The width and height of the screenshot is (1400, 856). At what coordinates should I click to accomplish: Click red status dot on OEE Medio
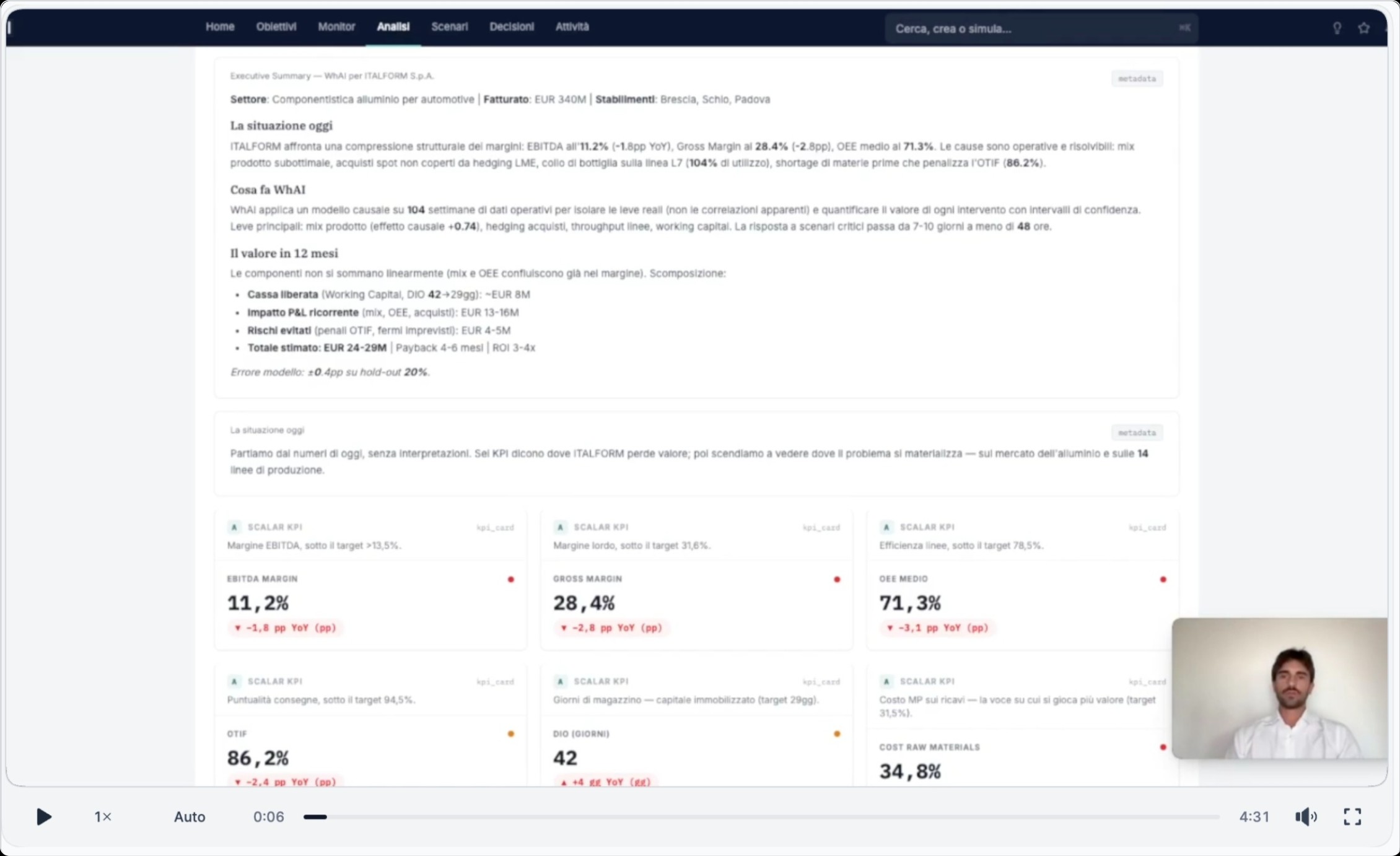pyautogui.click(x=1163, y=580)
